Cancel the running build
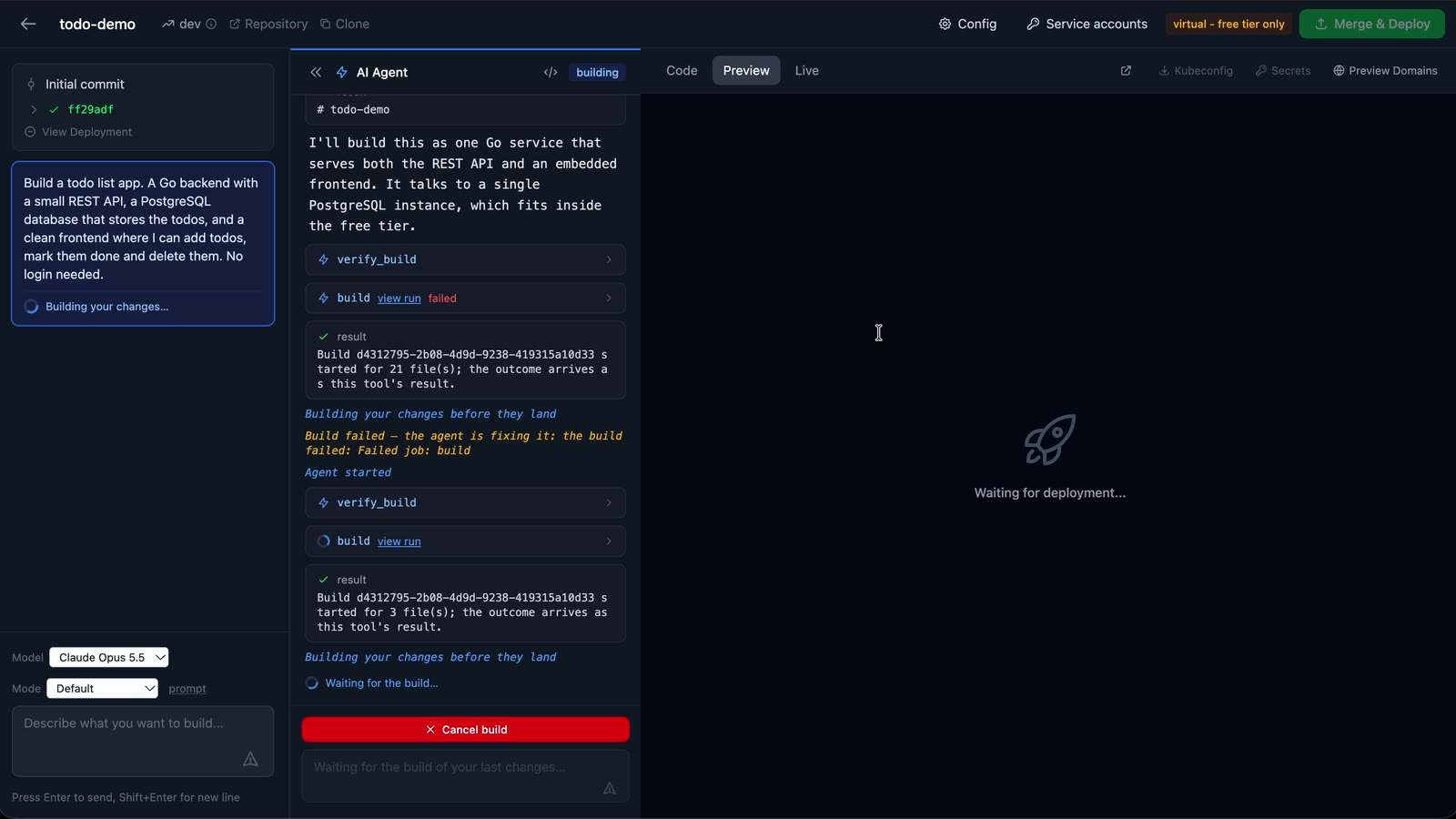Viewport: 1456px width, 819px height. (465, 730)
